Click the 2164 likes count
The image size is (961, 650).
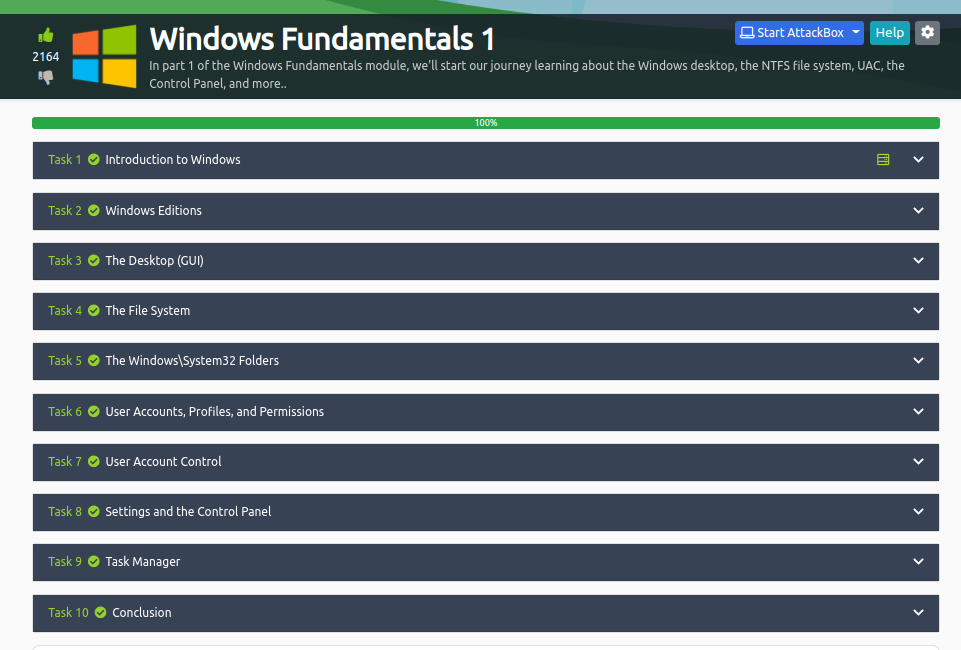[x=45, y=57]
